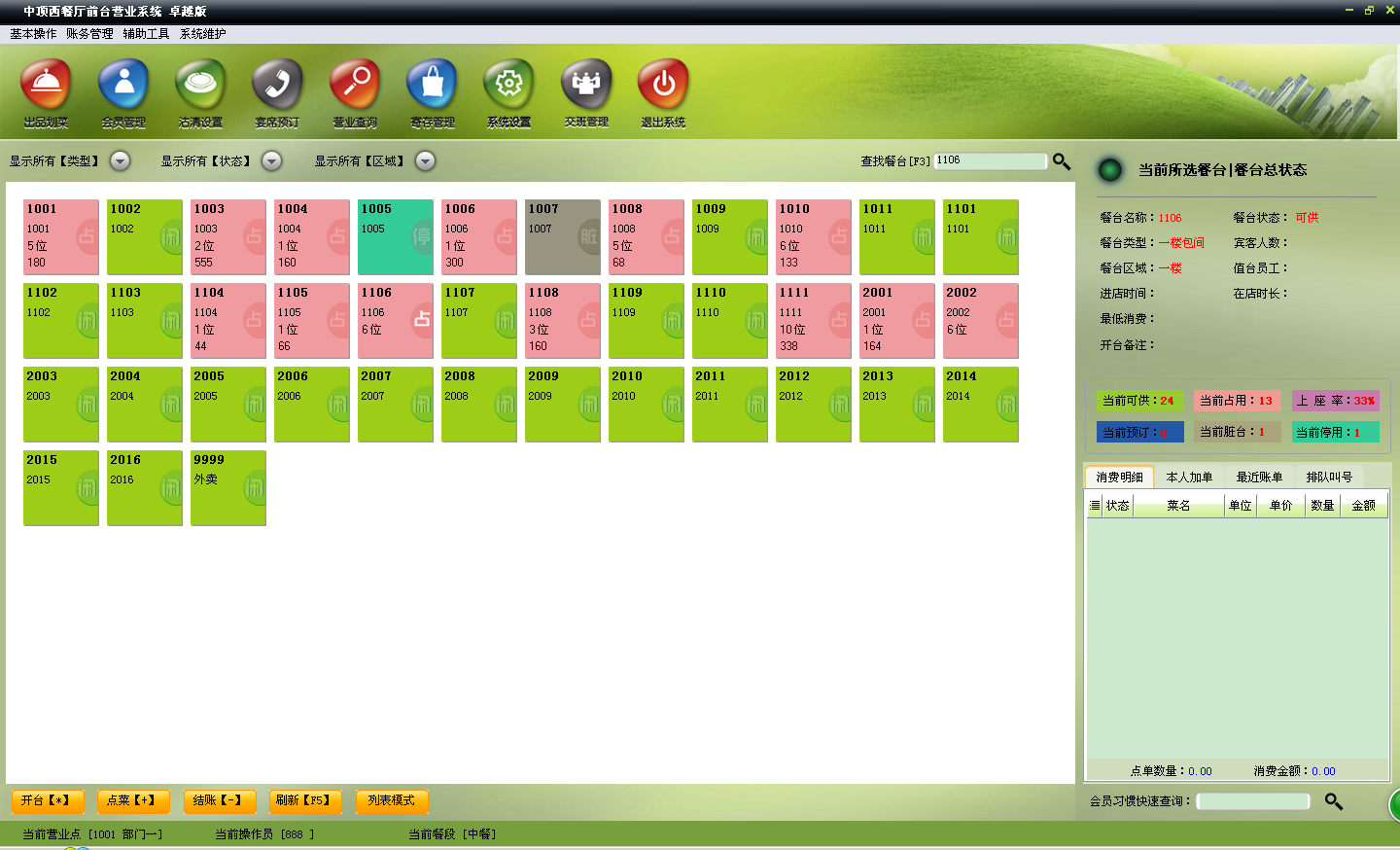
Task: Click the 当前脏台 status box
Action: pos(1237,432)
